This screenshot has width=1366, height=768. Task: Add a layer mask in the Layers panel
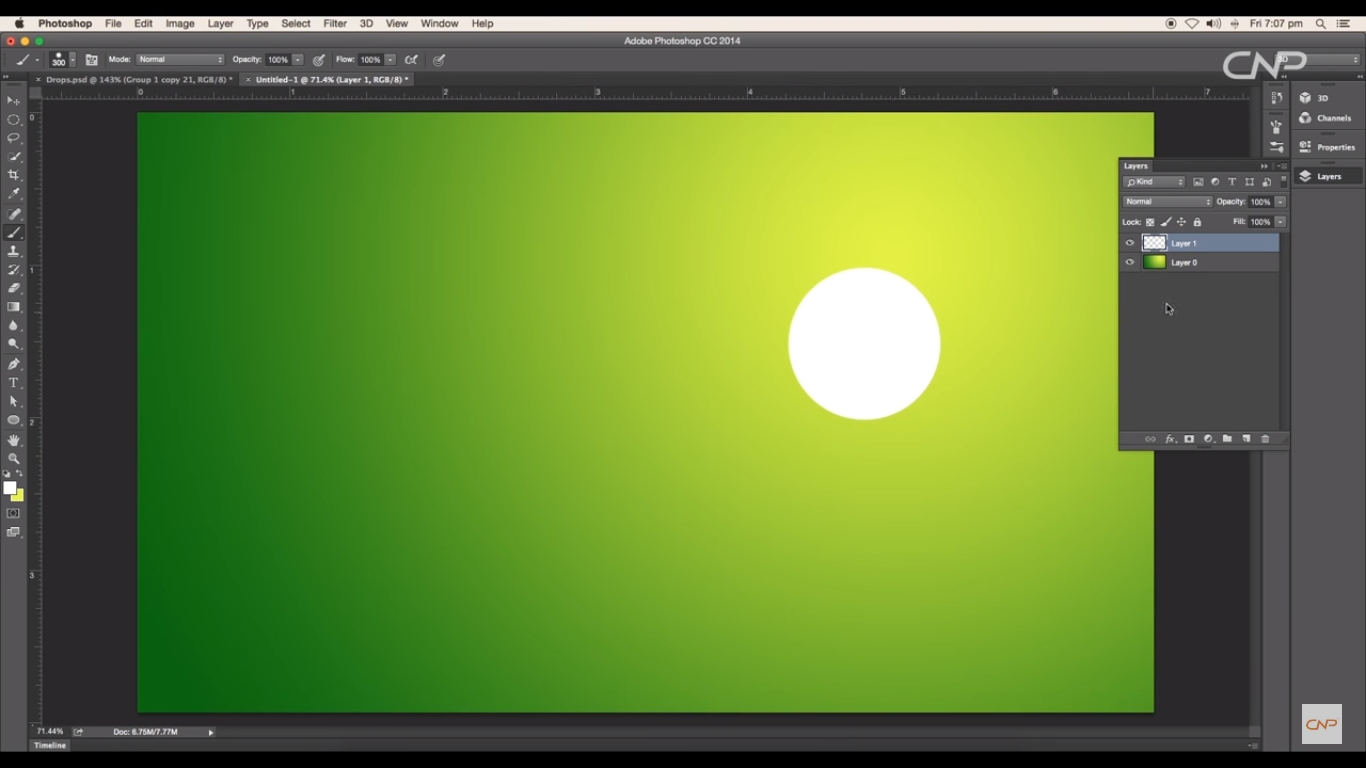pos(1189,439)
